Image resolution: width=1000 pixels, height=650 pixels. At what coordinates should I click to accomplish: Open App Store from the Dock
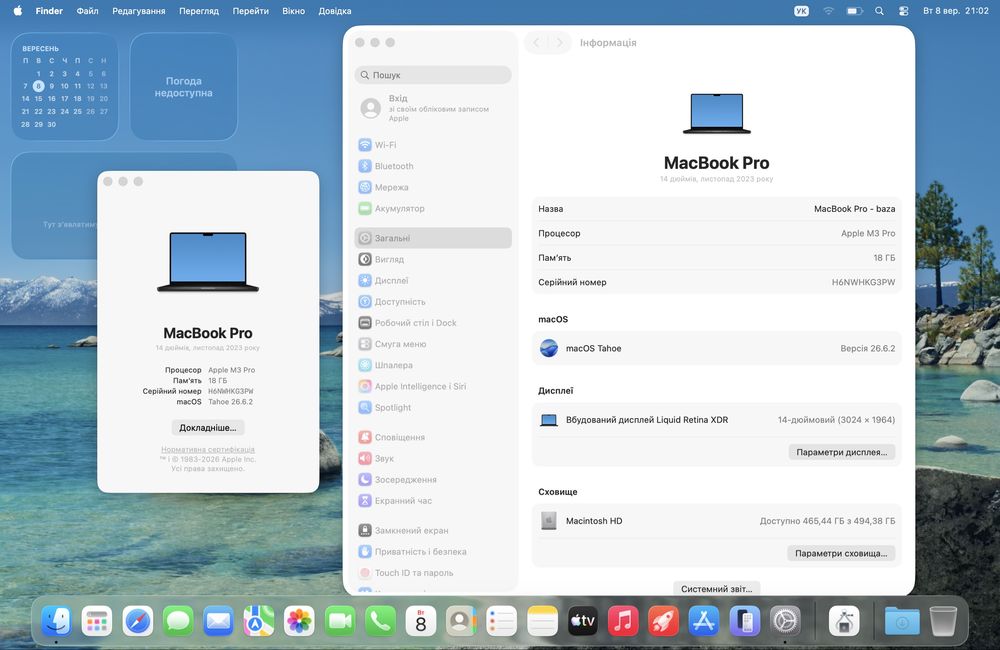(x=704, y=621)
